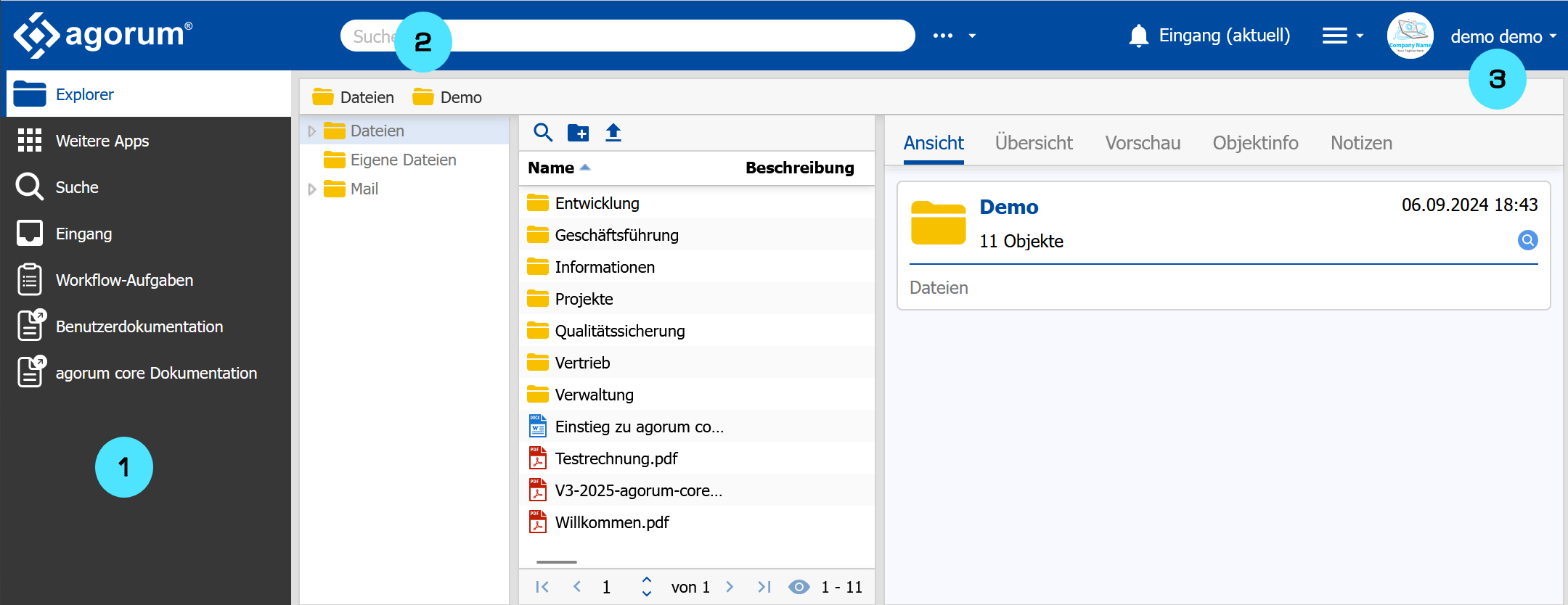Click the PDF icon of Testrechnung.pdf
This screenshot has width=1568, height=605.
(538, 458)
